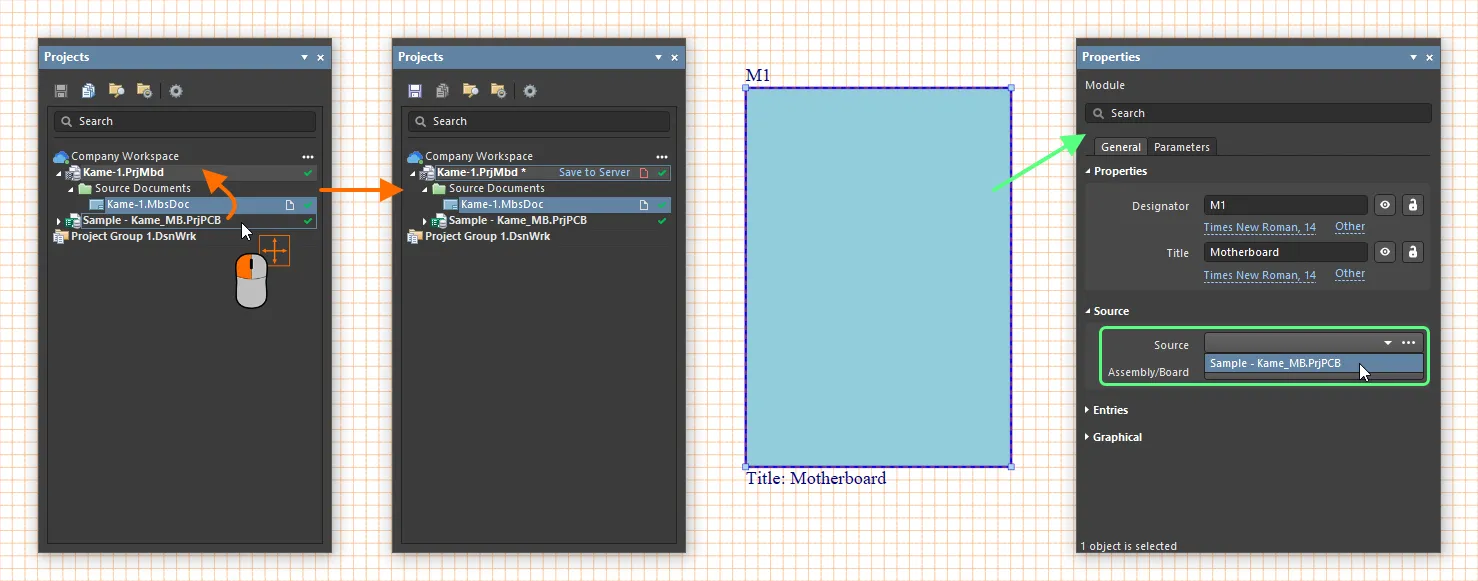Open Company Workspace ellipsis menu, left panel

tap(307, 157)
